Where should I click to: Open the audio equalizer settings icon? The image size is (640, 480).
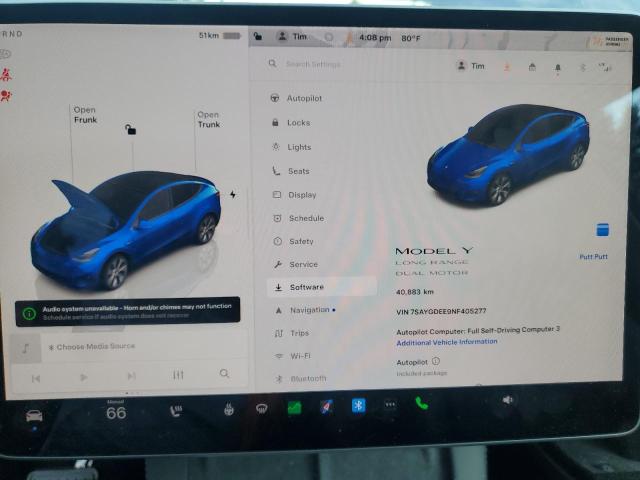[x=178, y=374]
